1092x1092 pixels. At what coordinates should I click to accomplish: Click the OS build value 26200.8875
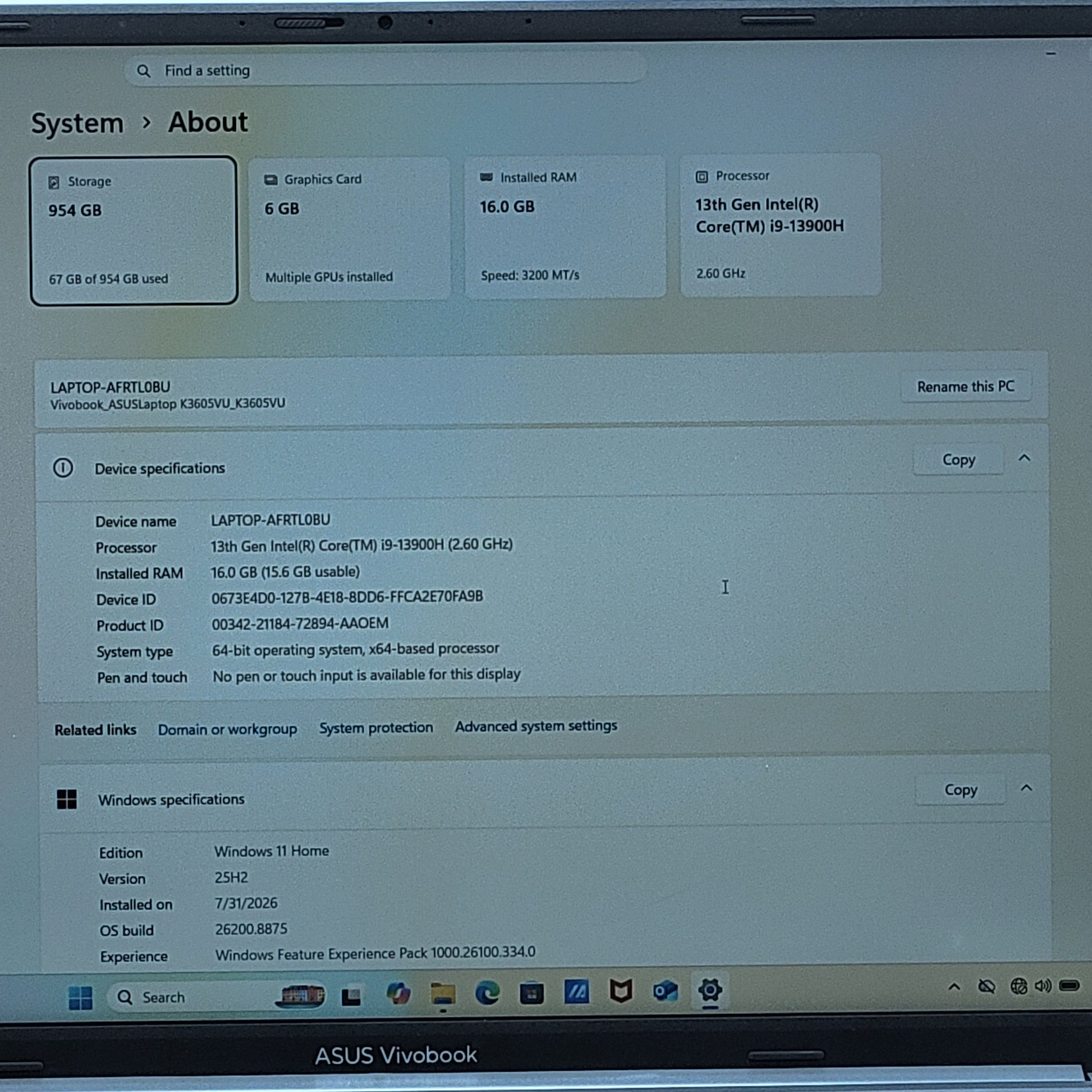tap(251, 929)
